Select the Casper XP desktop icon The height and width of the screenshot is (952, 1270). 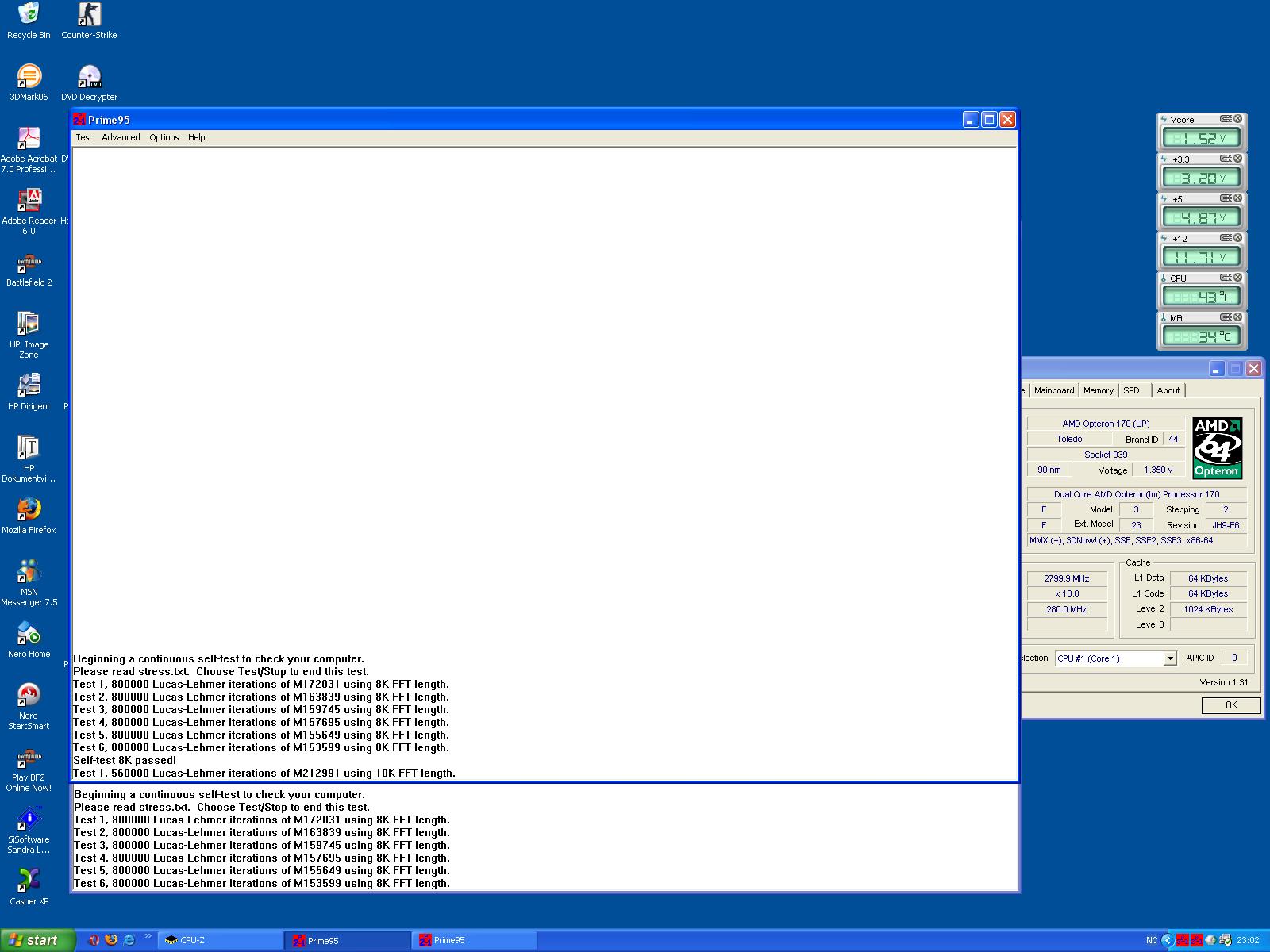pos(29,887)
